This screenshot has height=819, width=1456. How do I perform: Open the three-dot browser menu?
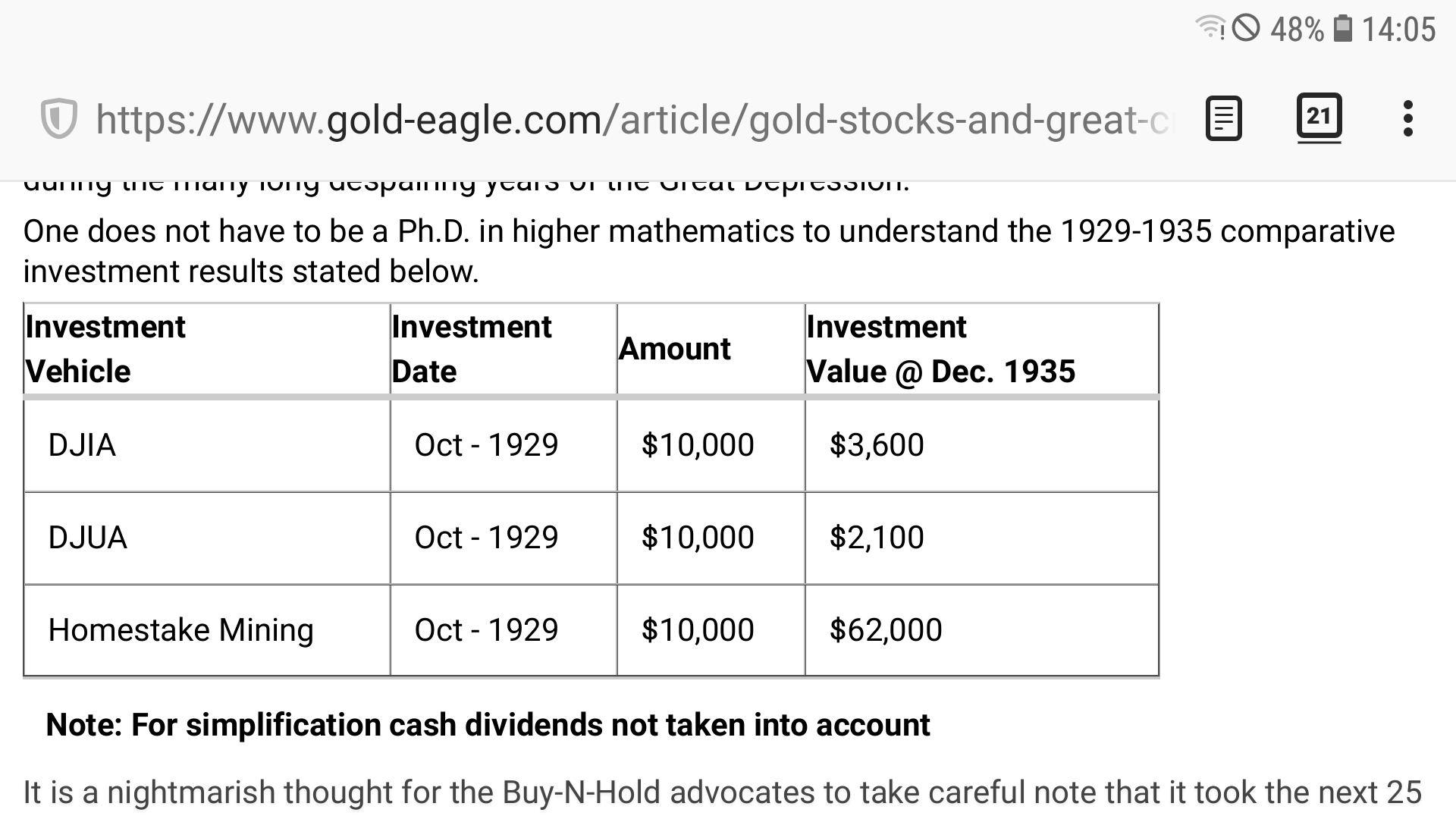tap(1407, 119)
